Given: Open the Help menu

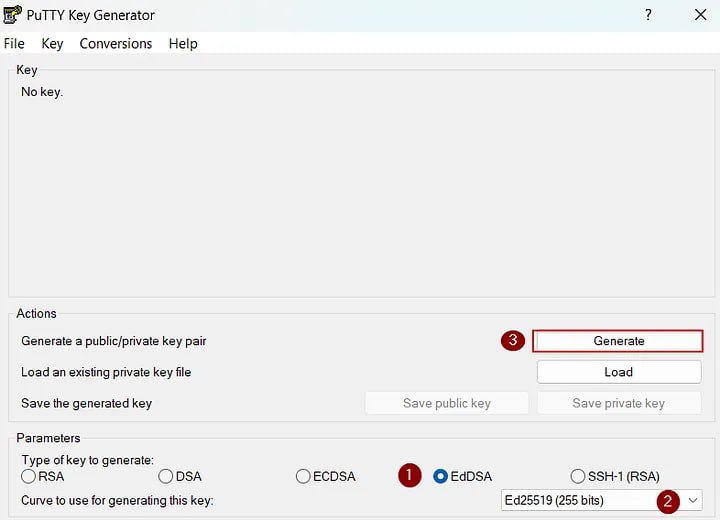Looking at the screenshot, I should point(183,44).
